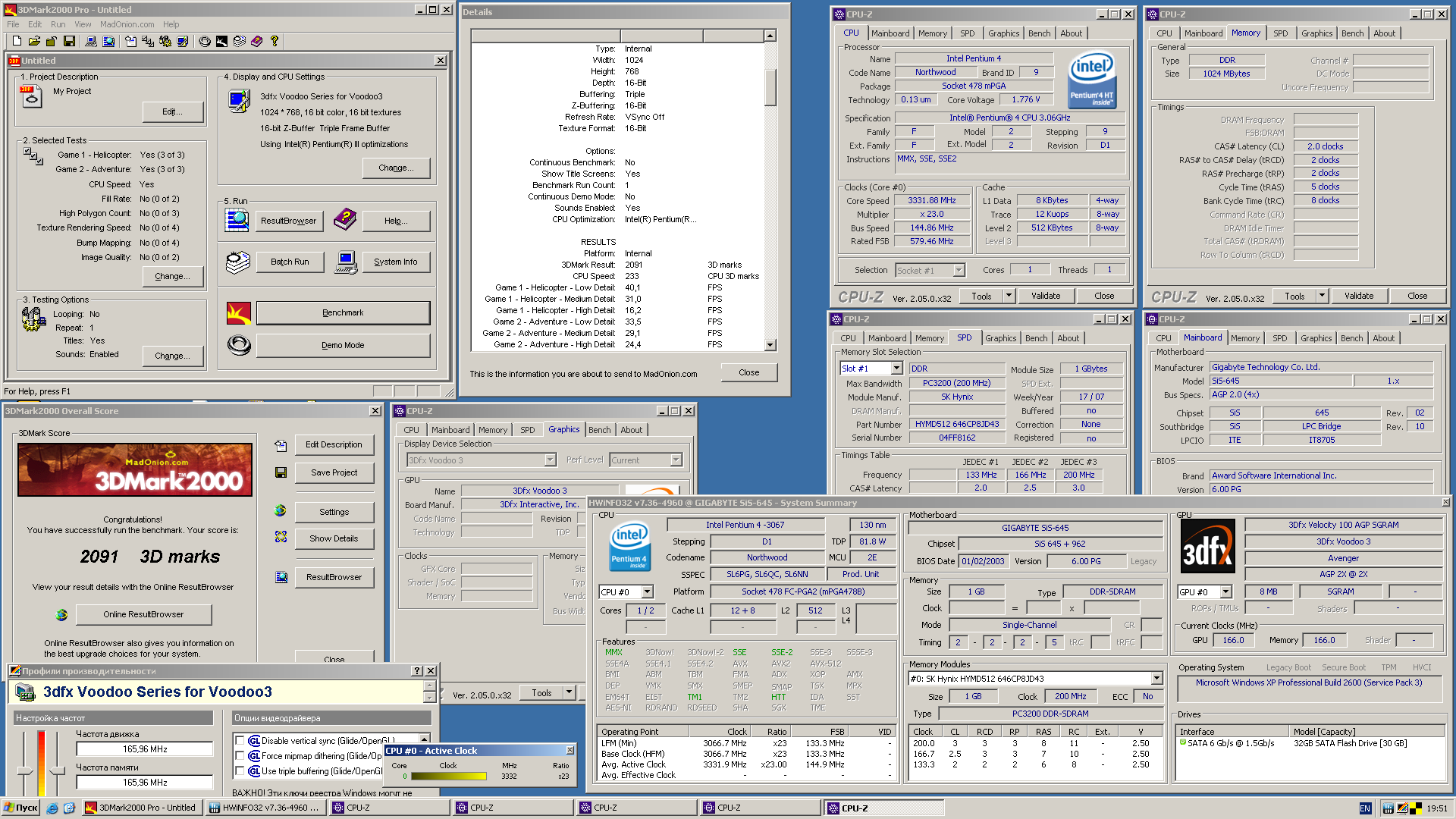Open Tools dropdown arrow in CPU-Z CPU window
Image resolution: width=1456 pixels, height=819 pixels.
click(1009, 296)
